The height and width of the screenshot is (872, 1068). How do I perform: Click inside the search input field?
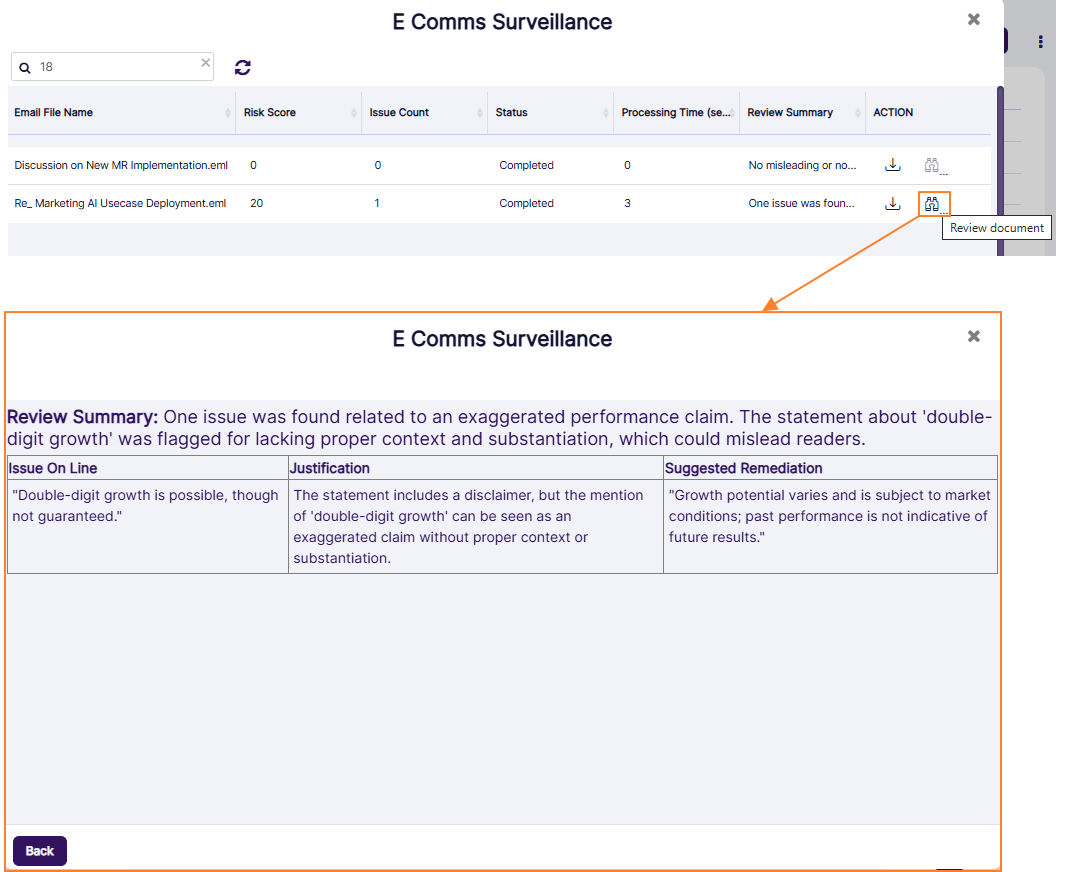[110, 67]
